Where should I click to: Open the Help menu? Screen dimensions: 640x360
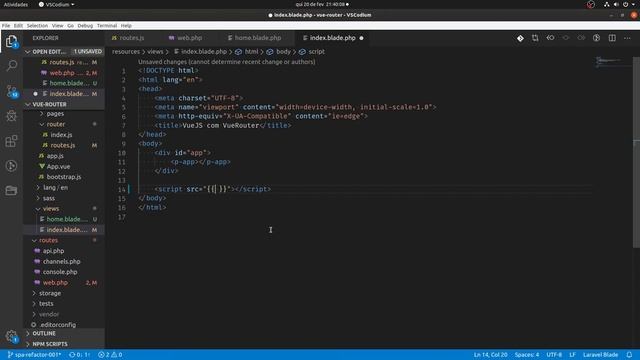pyautogui.click(x=126, y=25)
